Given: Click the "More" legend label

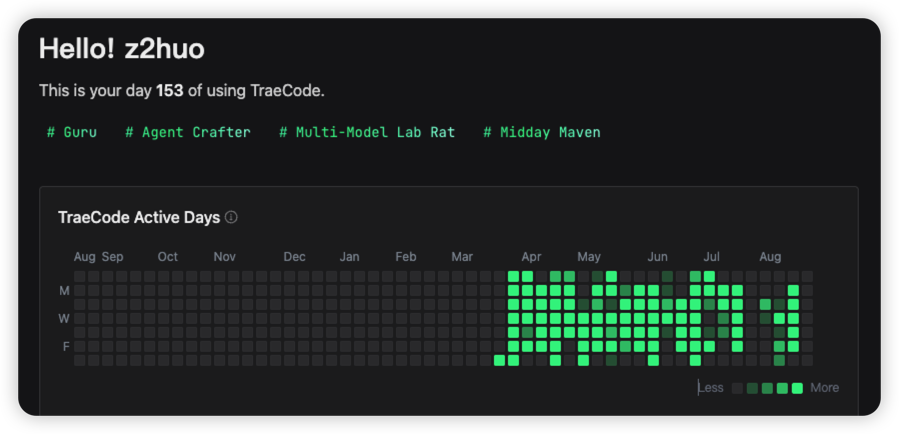Looking at the screenshot, I should (824, 388).
